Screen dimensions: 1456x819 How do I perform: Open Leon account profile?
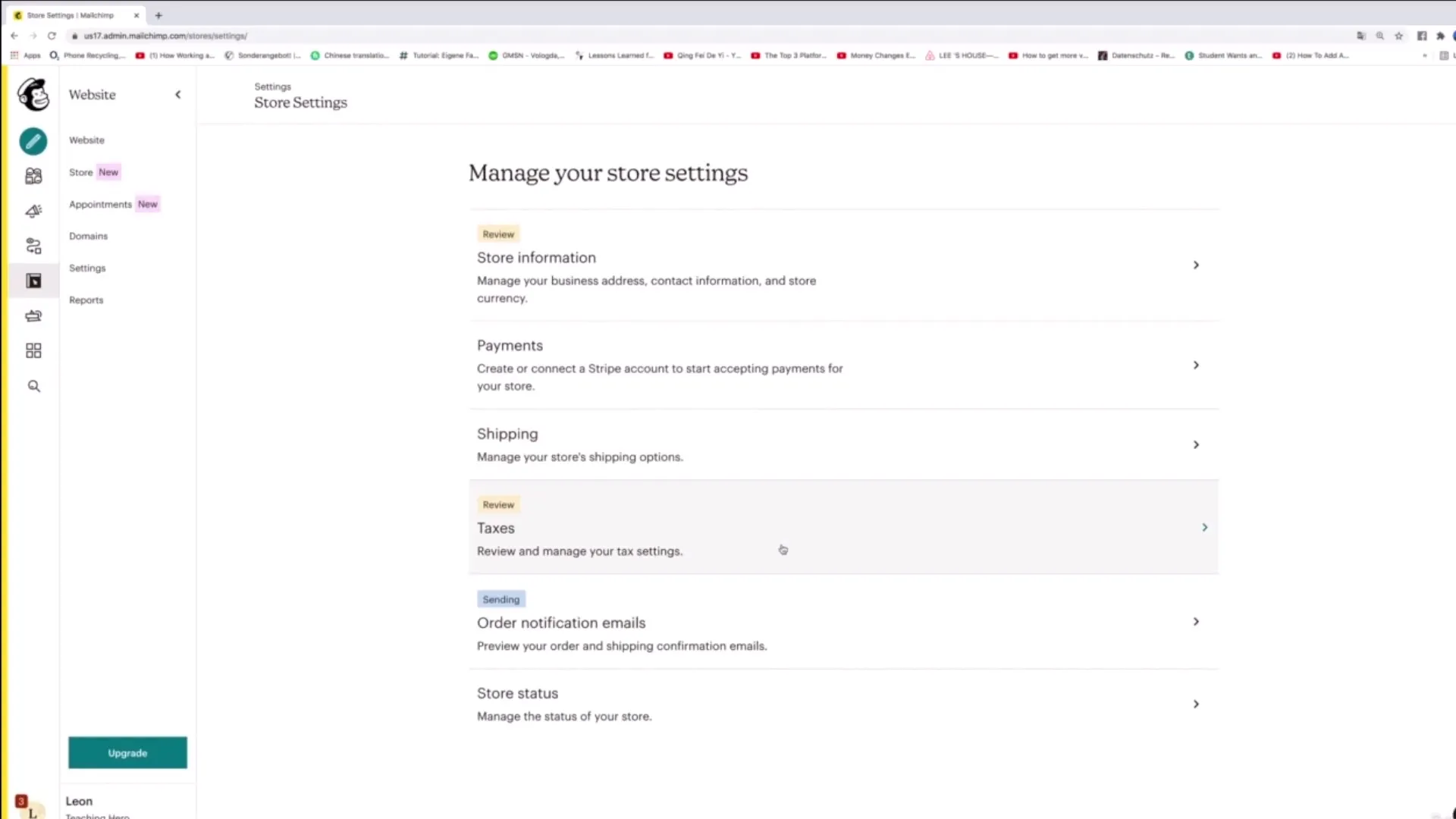pos(79,802)
